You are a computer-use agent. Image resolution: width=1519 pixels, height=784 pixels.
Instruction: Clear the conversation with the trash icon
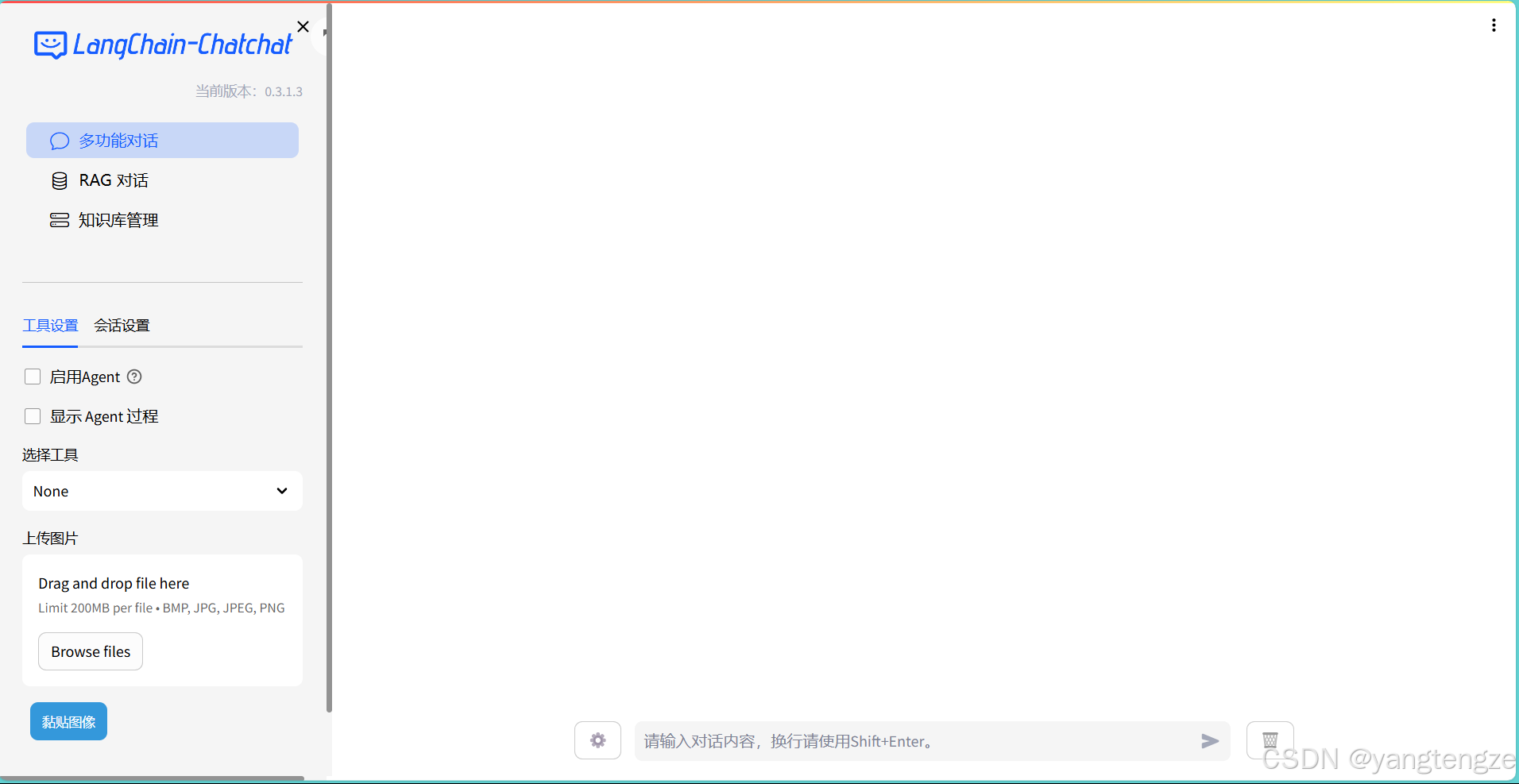[x=1270, y=740]
